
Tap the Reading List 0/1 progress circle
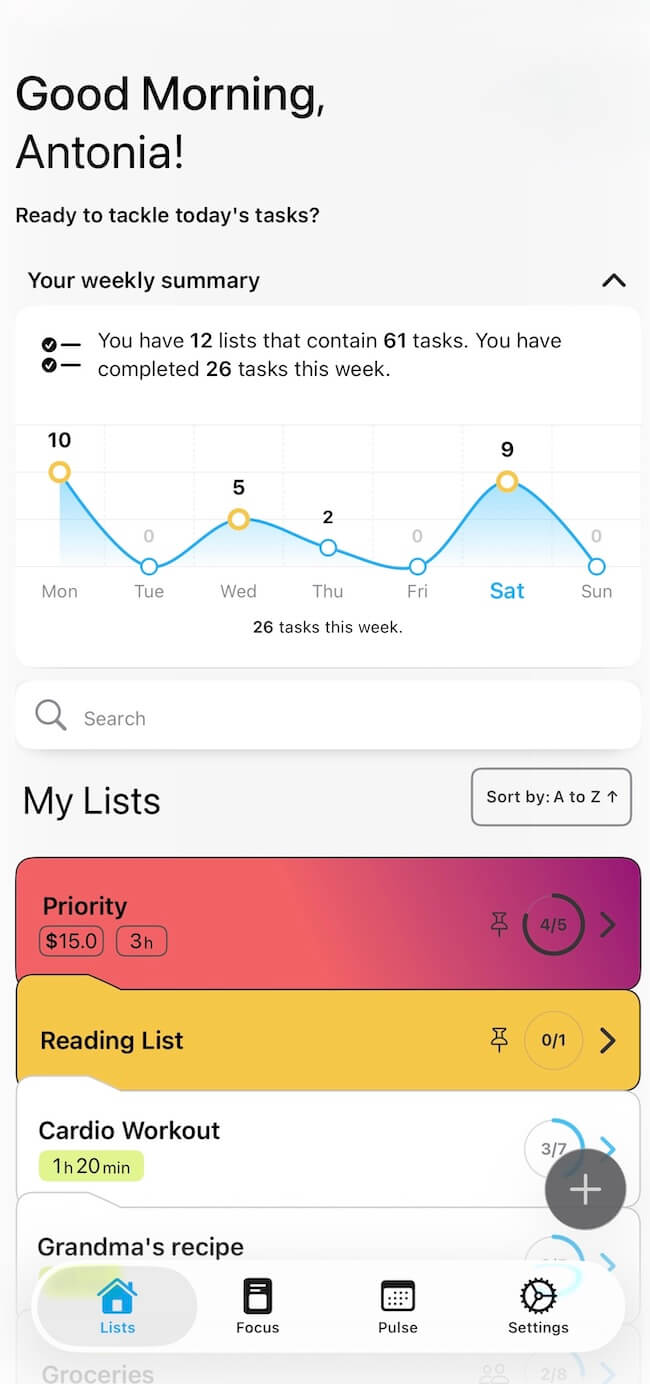click(x=553, y=1041)
